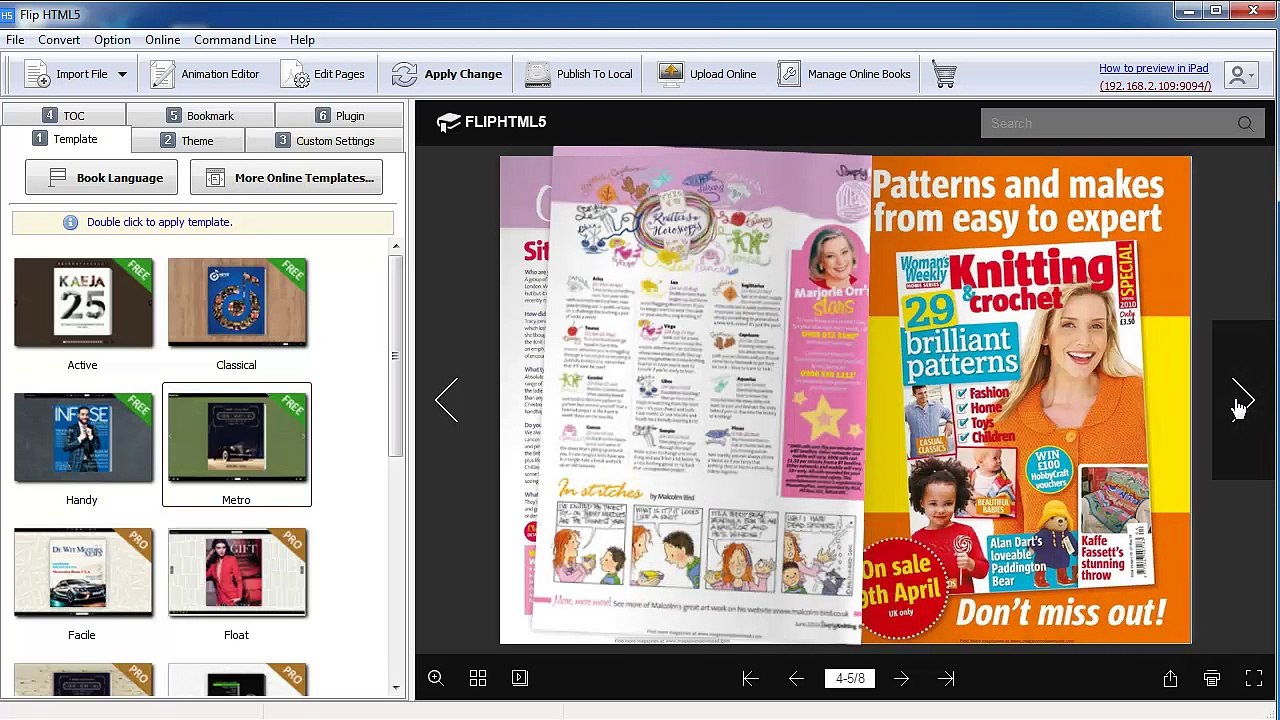The image size is (1280, 720).
Task: Toggle the table of contents panel icon
Action: [520, 678]
